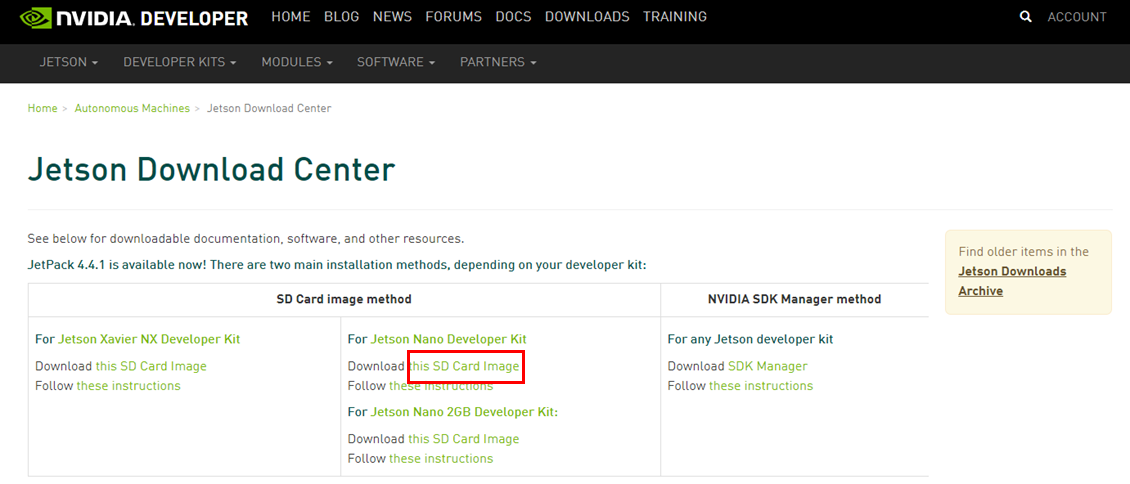Click 'See below for downloadable documentation' text
Image resolution: width=1130 pixels, height=484 pixels.
246,238
